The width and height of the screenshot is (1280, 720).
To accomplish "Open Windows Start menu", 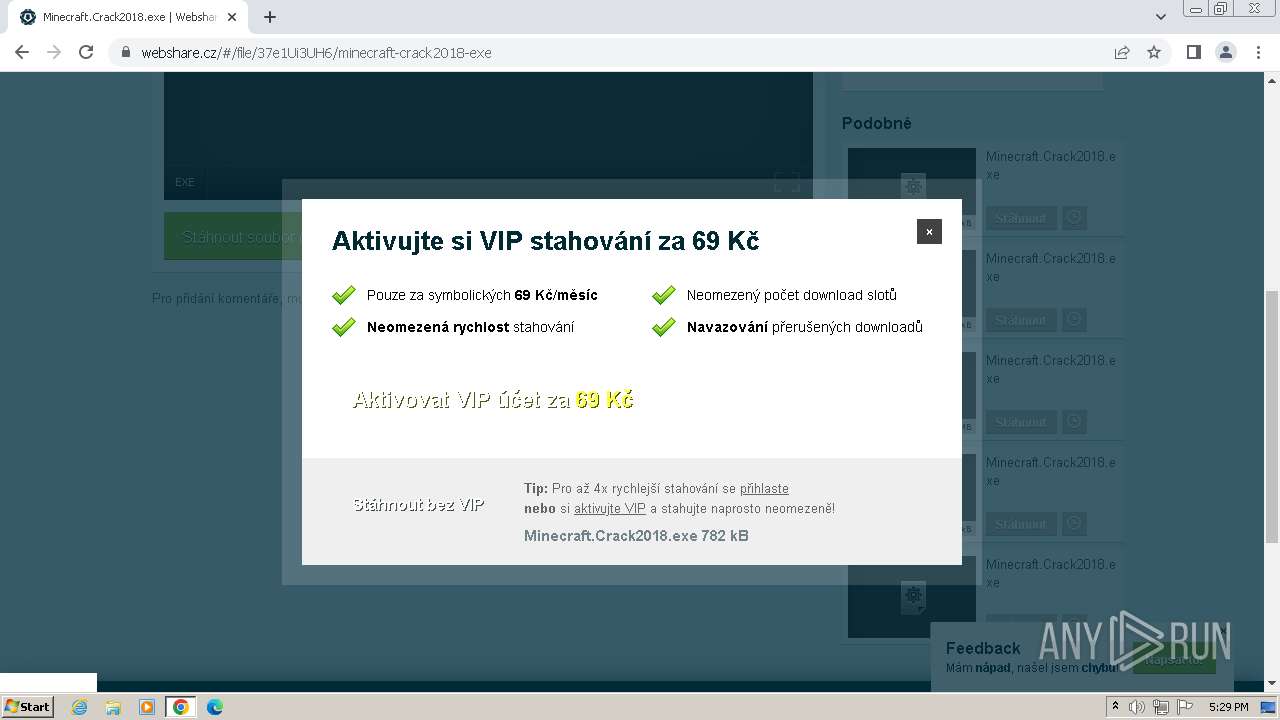I will click(x=28, y=707).
